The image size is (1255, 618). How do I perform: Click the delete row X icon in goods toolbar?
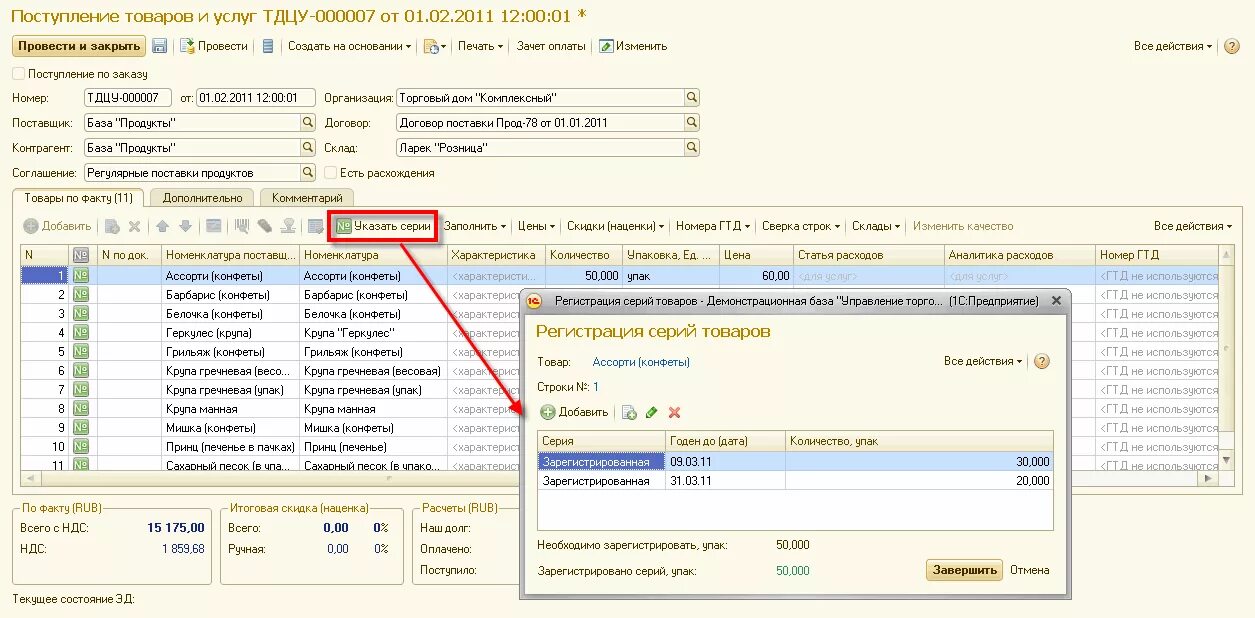pyautogui.click(x=134, y=226)
